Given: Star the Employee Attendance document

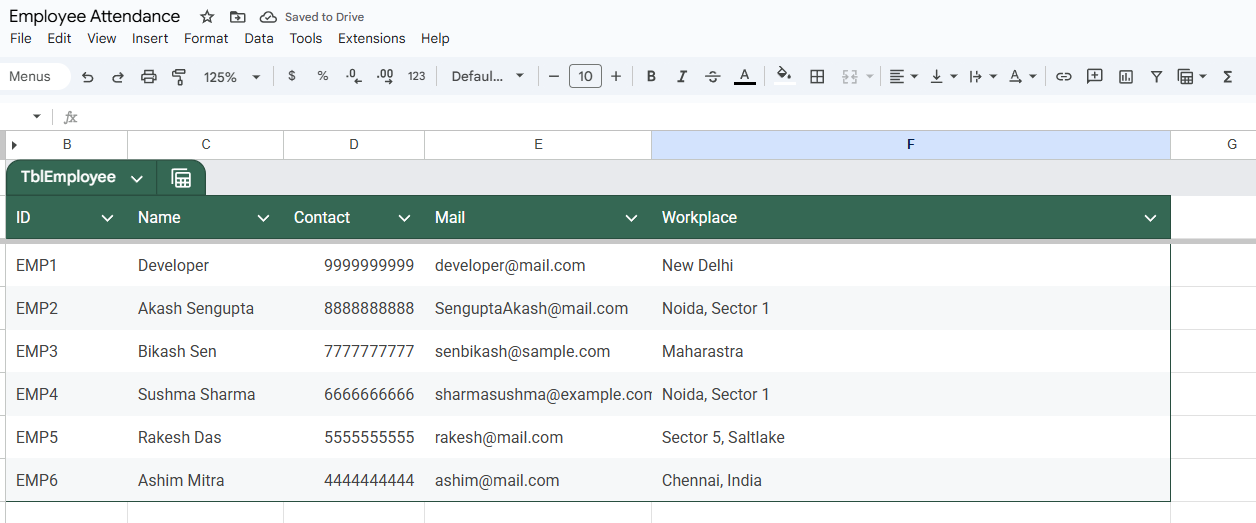Looking at the screenshot, I should 207,17.
